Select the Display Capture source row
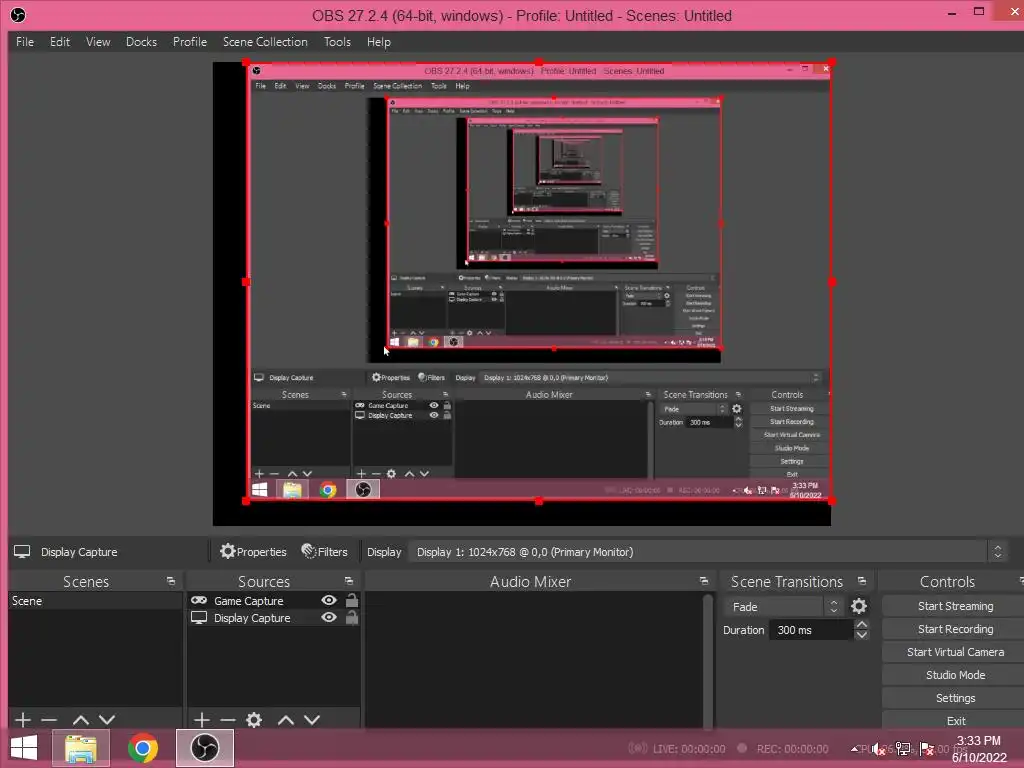The height and width of the screenshot is (768, 1024). (273, 617)
